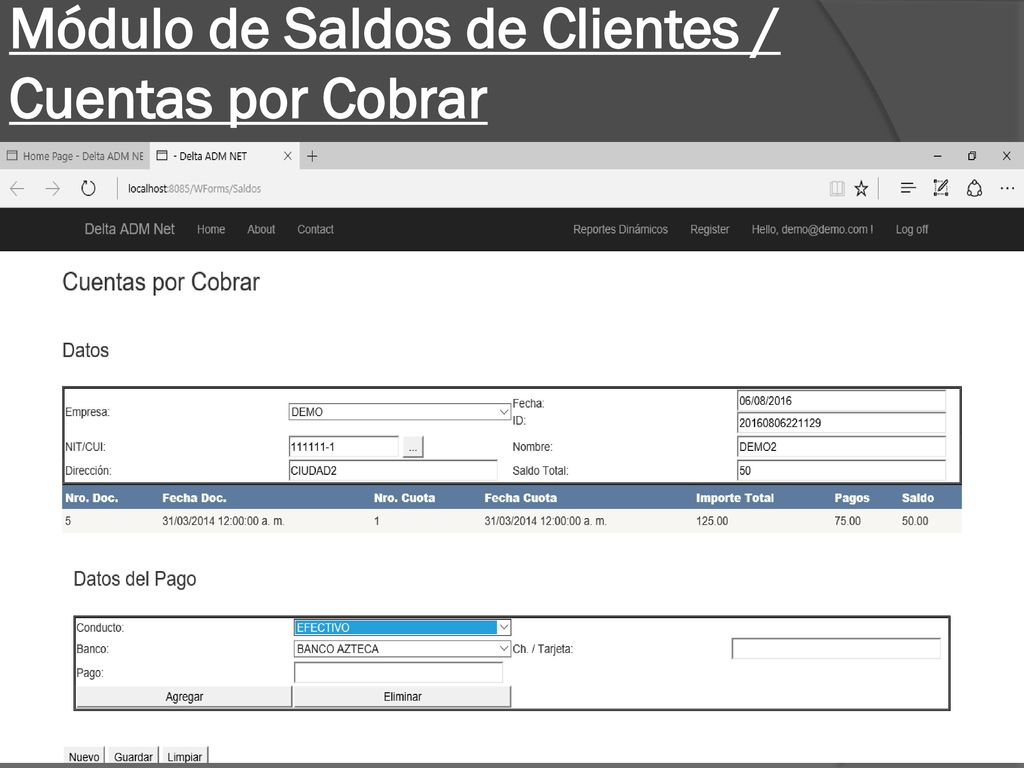Click the Fecha field 06/08/2016
Screen dimensions: 1024x768
pyautogui.click(x=841, y=401)
